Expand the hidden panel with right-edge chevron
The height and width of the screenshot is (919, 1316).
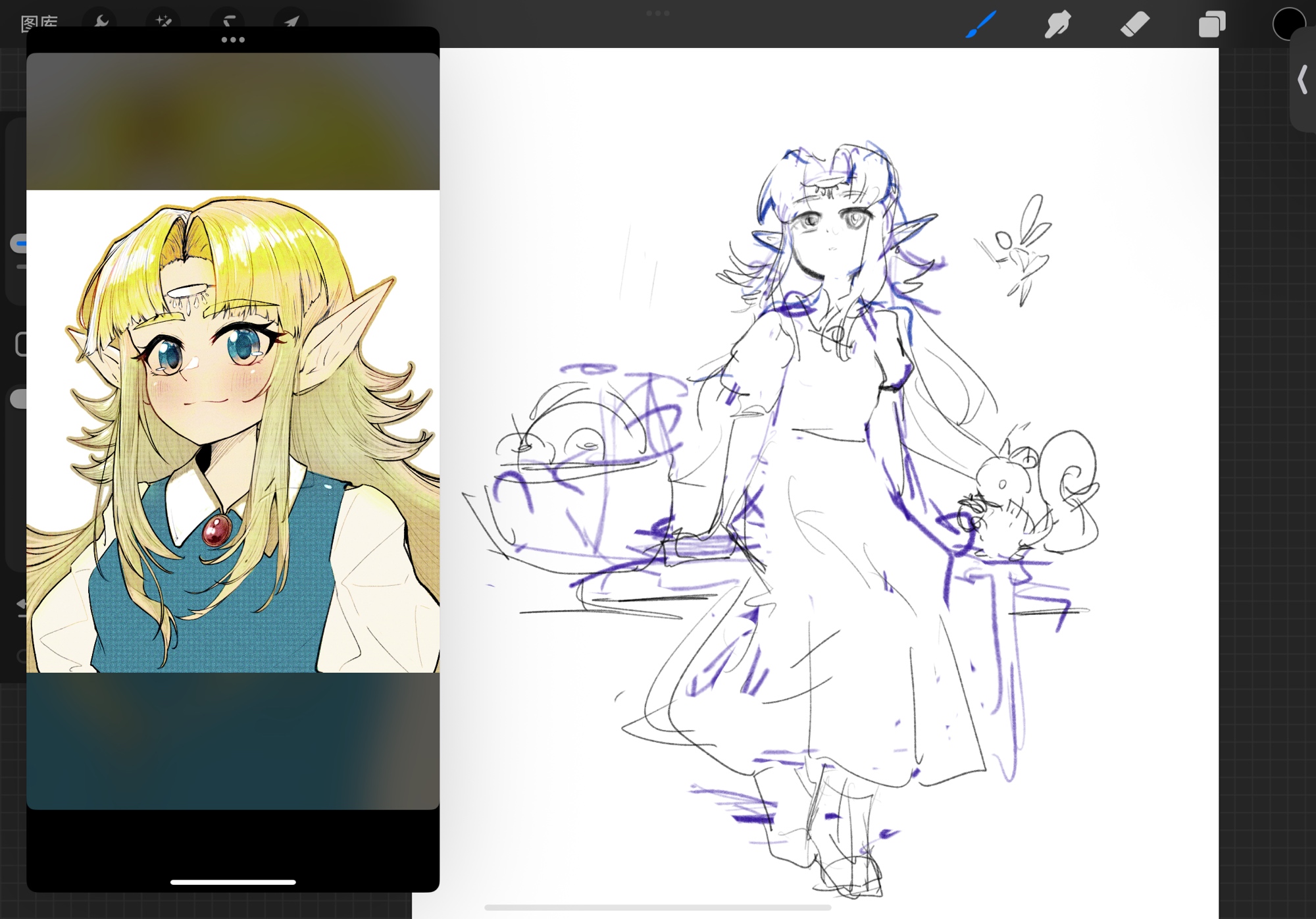(x=1303, y=80)
